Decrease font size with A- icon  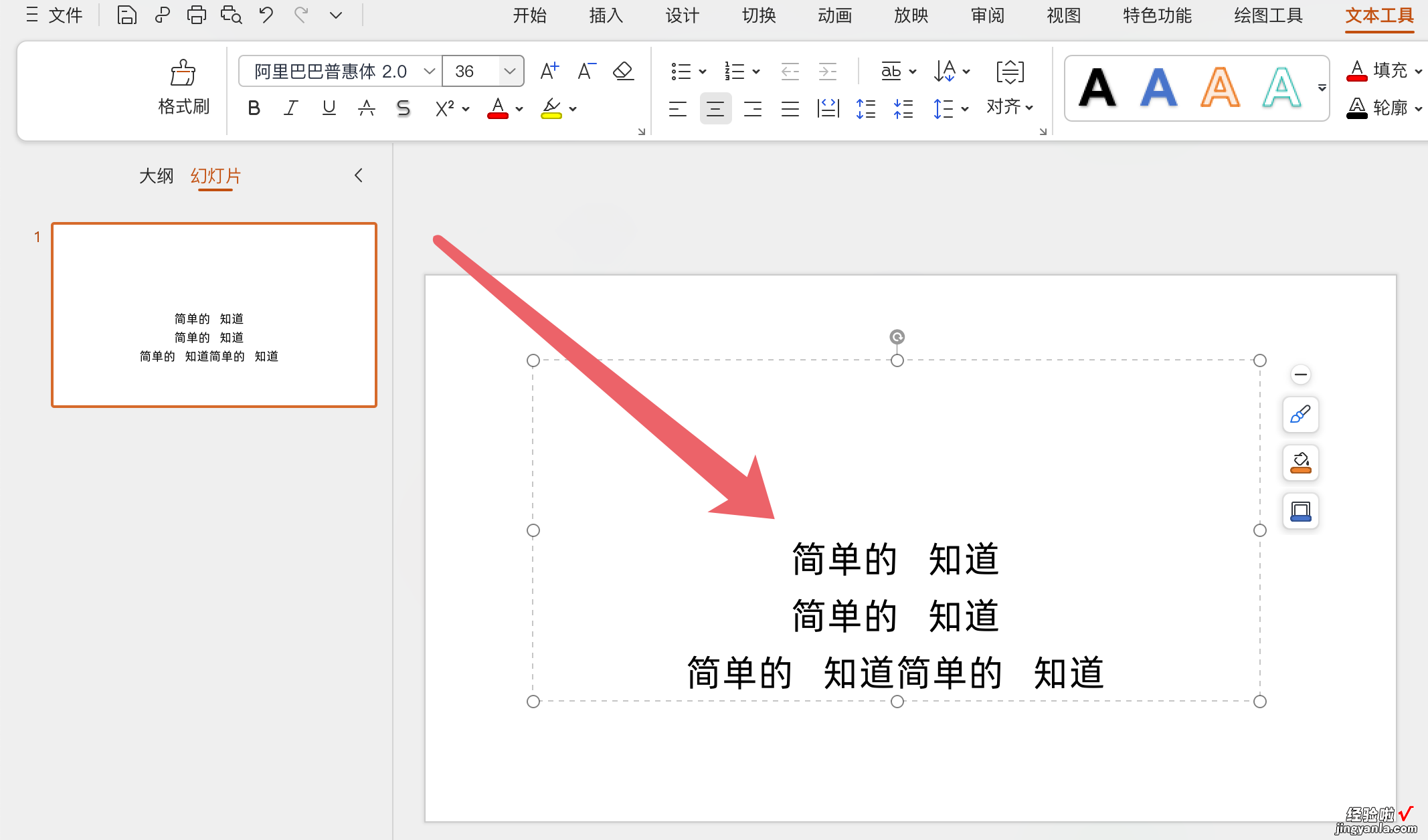pos(586,70)
